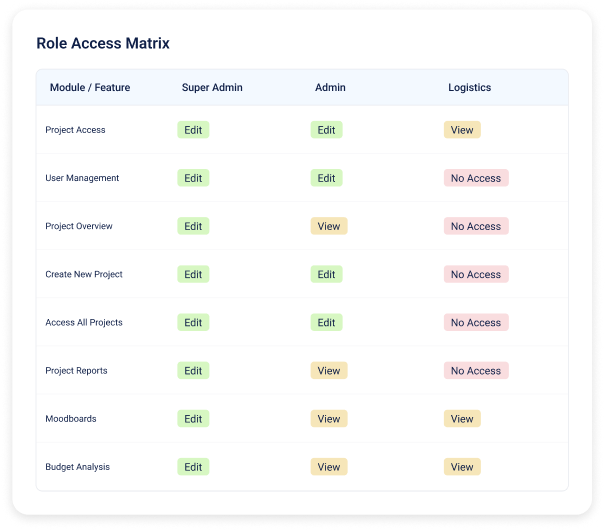The width and height of the screenshot is (605, 531).
Task: Select the Project Reports row label
Action: pos(76,371)
